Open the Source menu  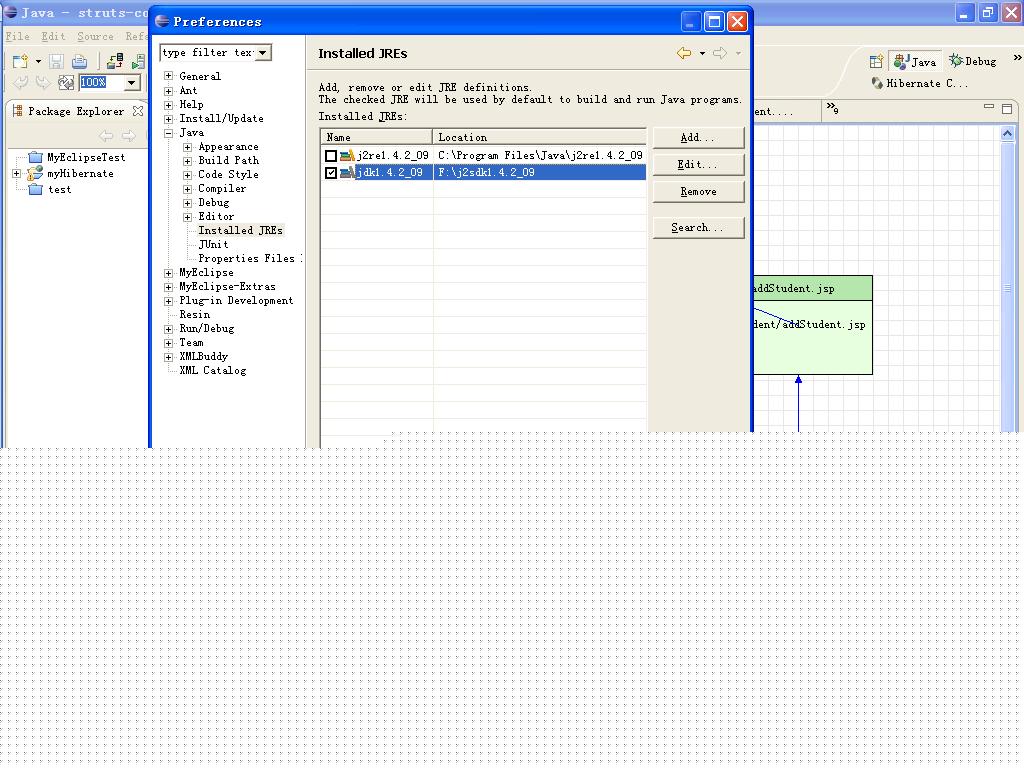click(95, 37)
